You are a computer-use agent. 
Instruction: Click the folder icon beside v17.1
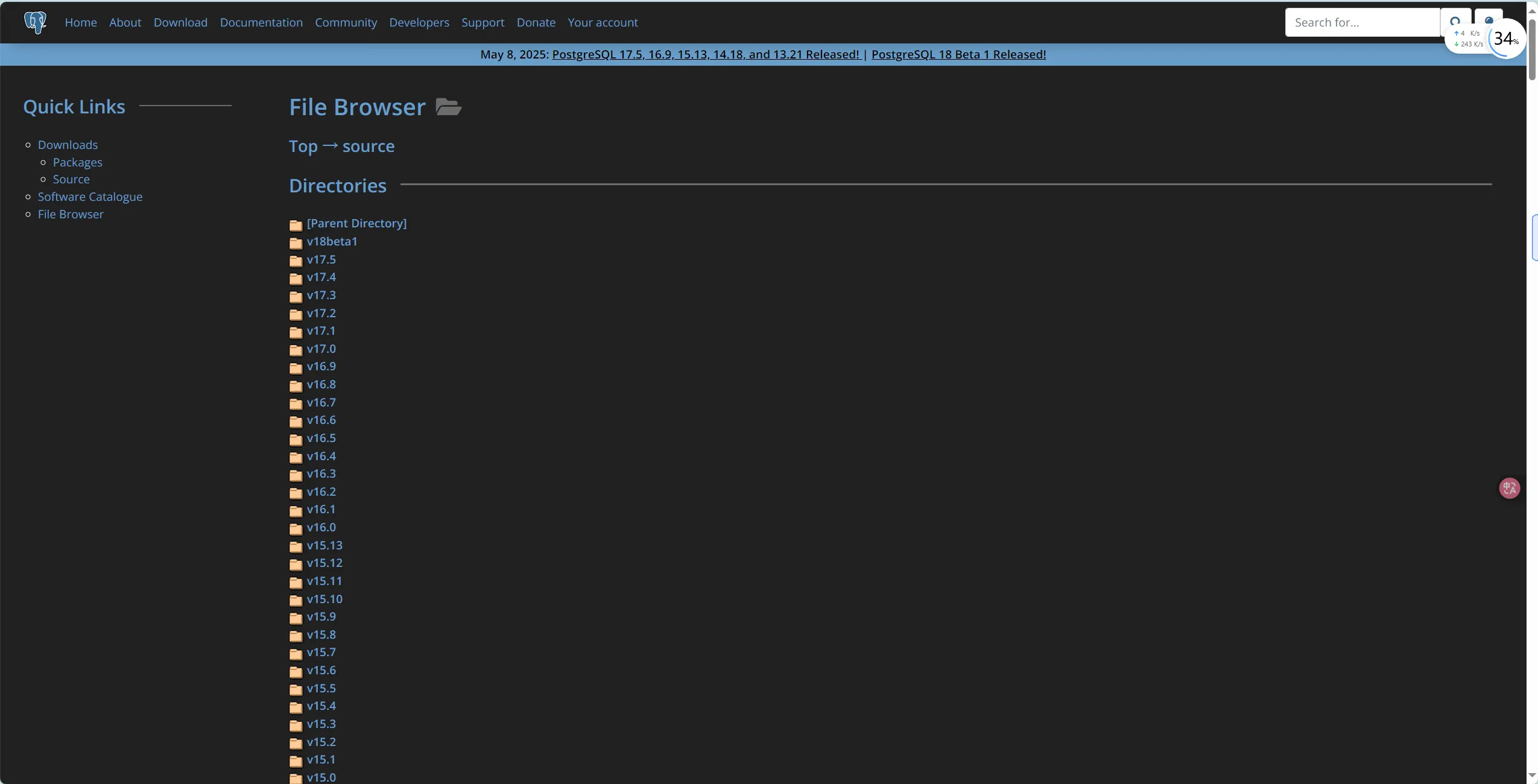(x=296, y=332)
